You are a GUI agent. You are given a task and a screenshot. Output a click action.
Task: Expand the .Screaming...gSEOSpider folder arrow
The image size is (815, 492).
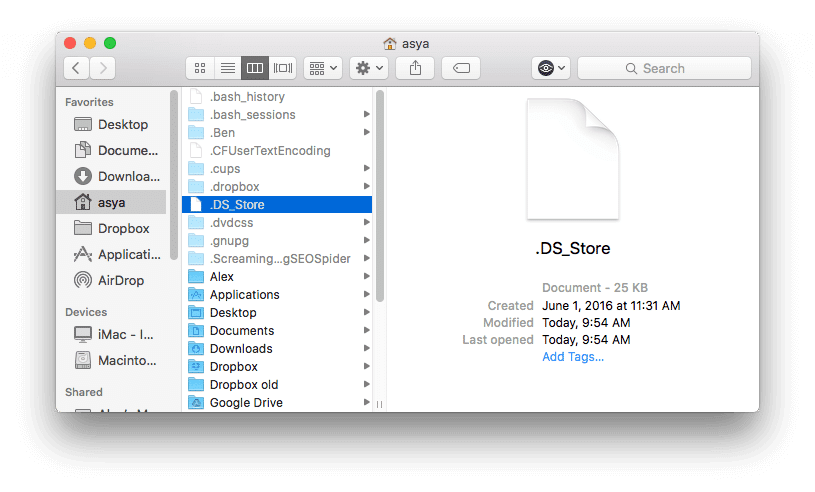coord(366,258)
